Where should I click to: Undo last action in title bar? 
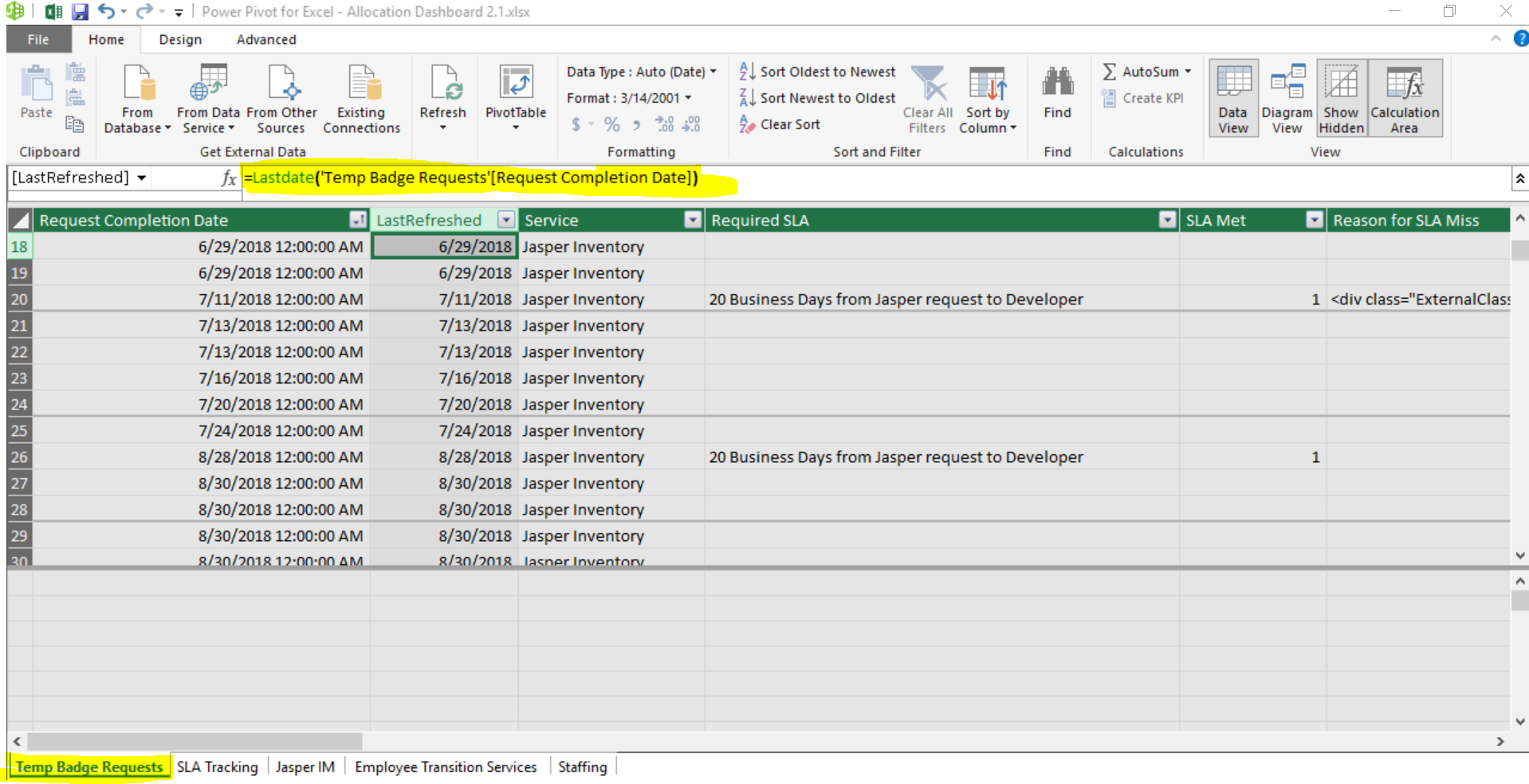[x=106, y=11]
